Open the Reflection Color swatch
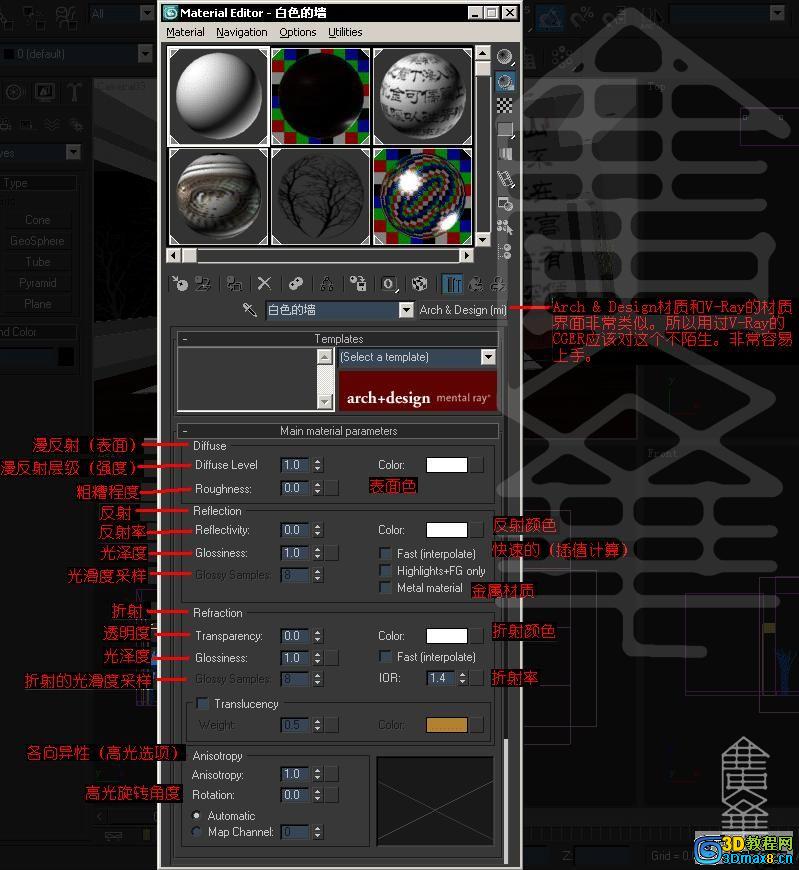The image size is (799, 870). coord(447,530)
